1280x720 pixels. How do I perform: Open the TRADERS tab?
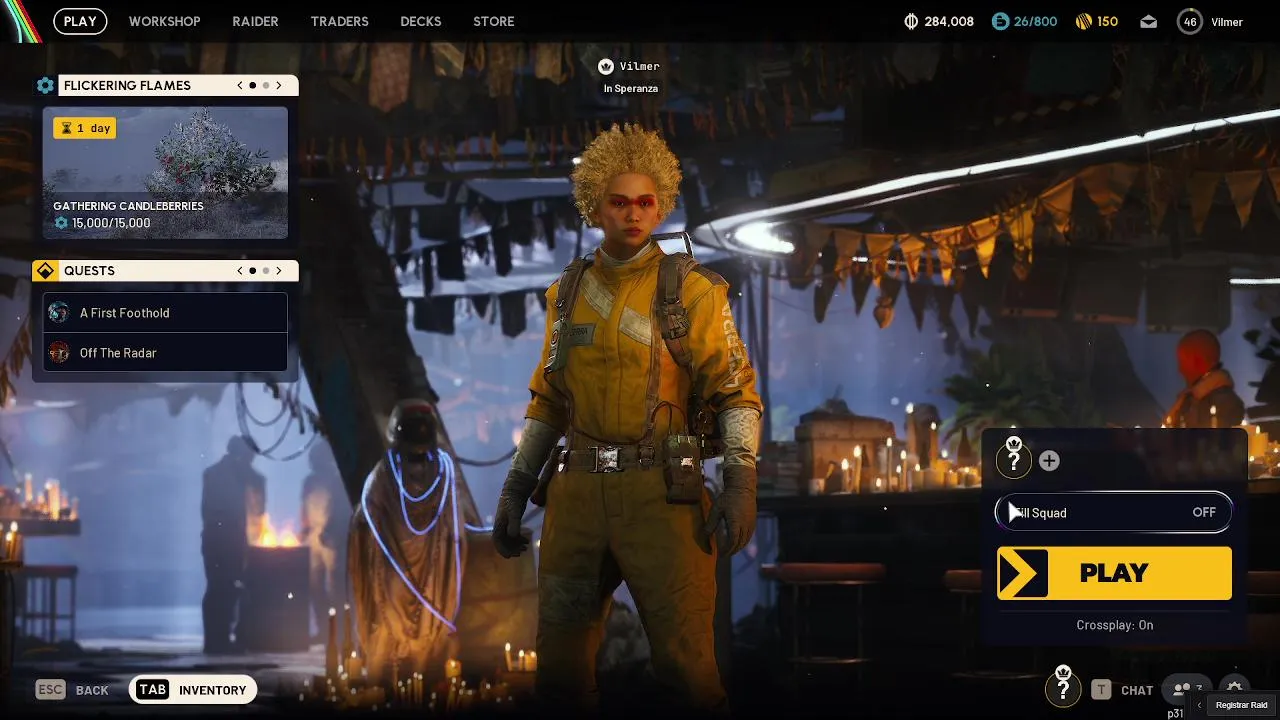pos(339,21)
